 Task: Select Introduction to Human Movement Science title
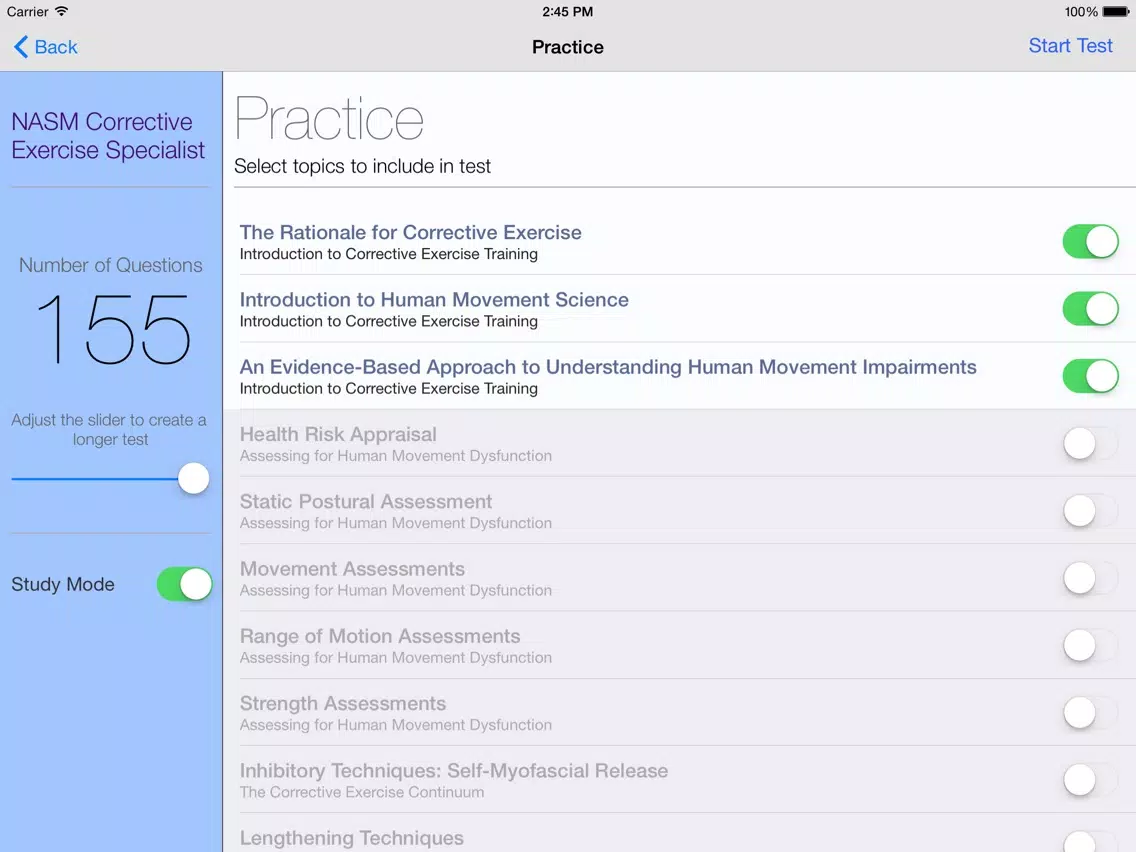pyautogui.click(x=434, y=300)
